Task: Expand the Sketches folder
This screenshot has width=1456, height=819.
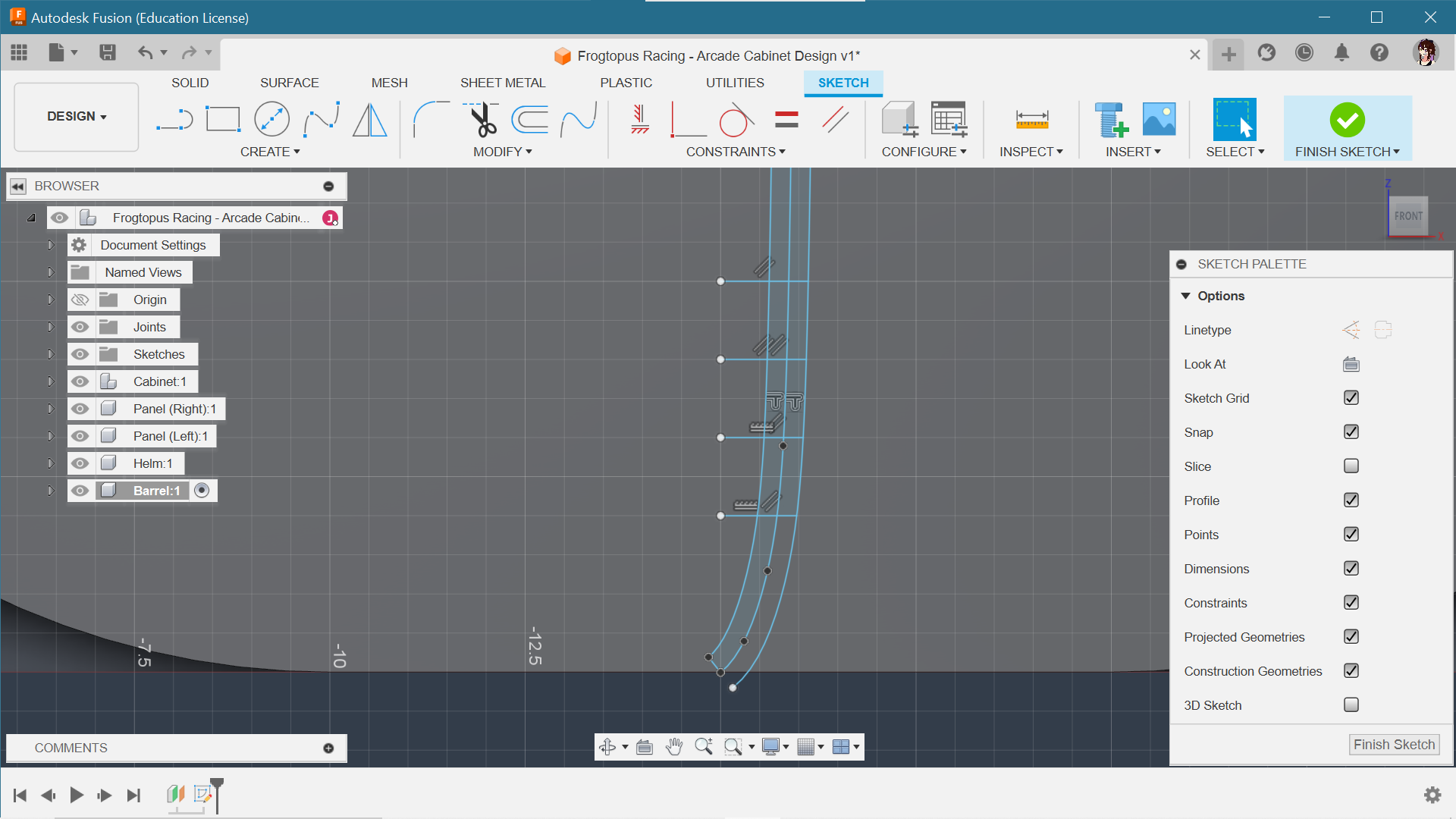Action: tap(50, 354)
